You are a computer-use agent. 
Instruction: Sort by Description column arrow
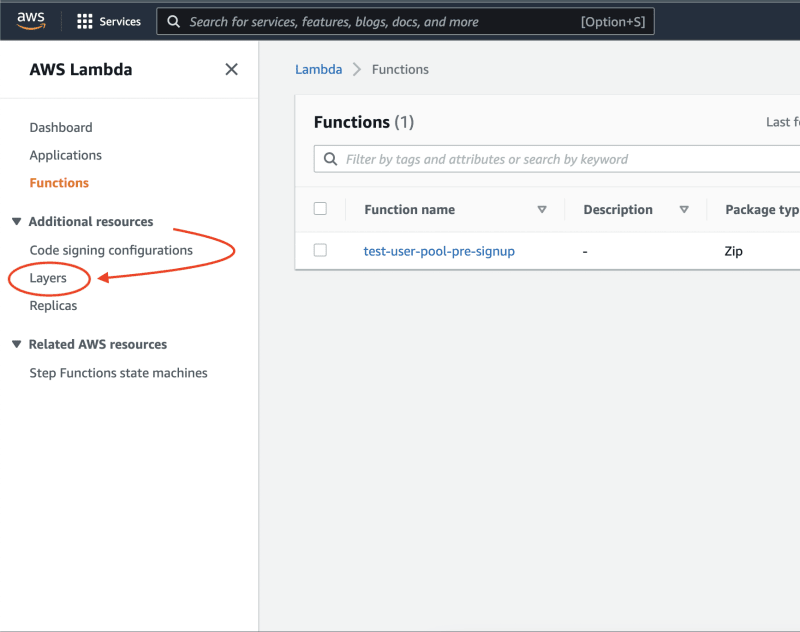point(684,210)
